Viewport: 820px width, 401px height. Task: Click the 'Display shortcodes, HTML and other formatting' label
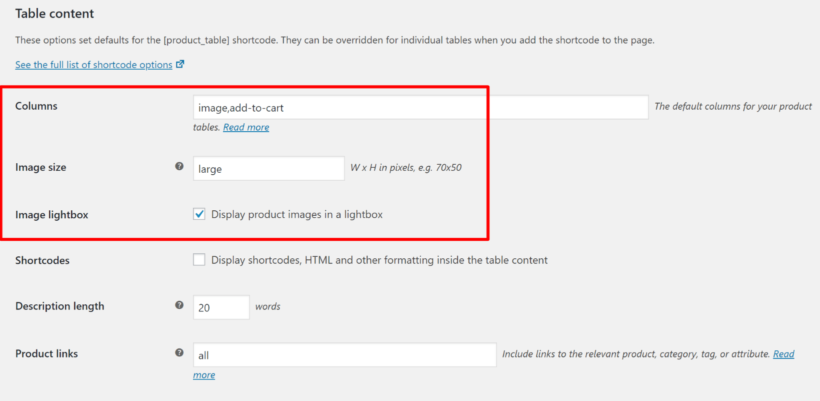tap(379, 260)
